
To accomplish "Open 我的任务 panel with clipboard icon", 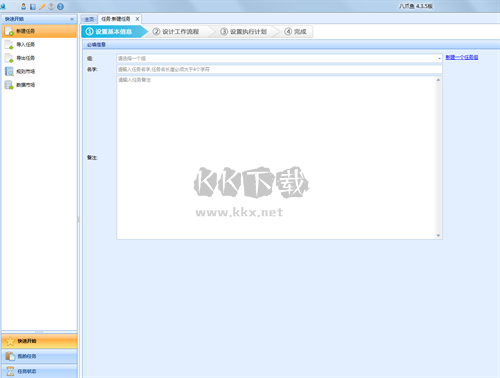I will 39,356.
